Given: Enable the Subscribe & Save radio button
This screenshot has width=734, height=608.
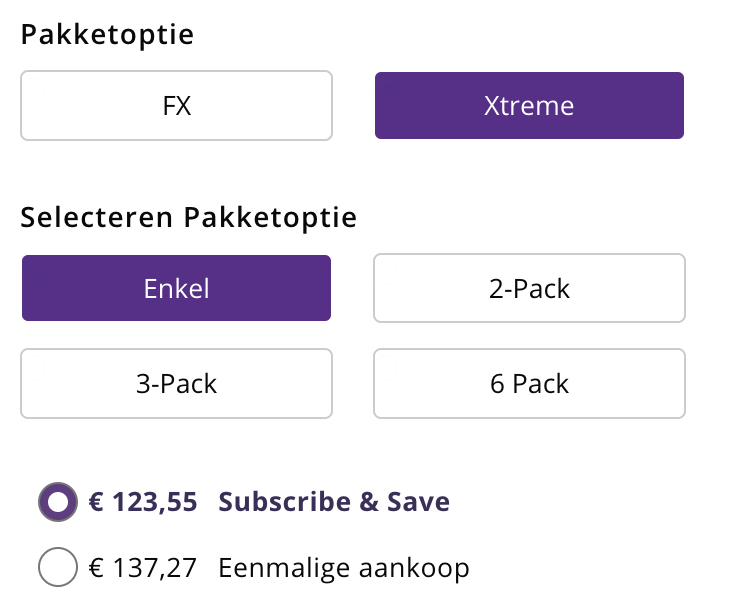Looking at the screenshot, I should [58, 502].
